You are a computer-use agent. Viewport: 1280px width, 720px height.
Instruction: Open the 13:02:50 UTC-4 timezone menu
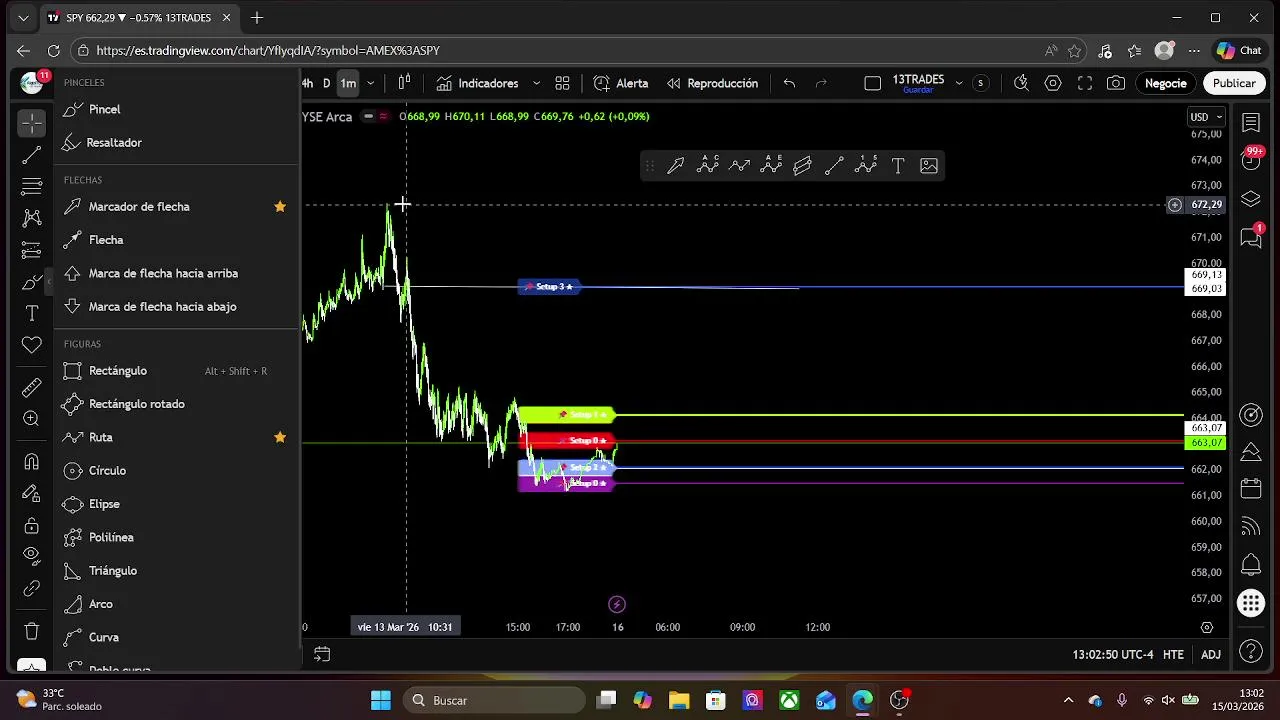[1113, 655]
